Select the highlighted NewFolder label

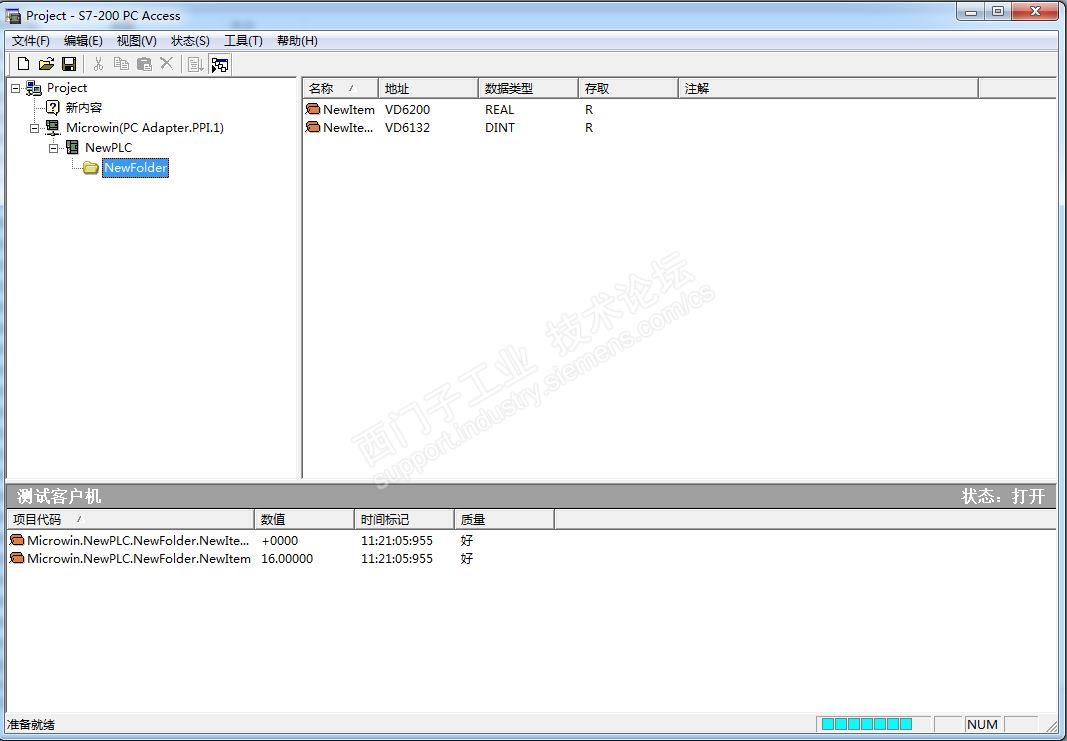point(135,167)
